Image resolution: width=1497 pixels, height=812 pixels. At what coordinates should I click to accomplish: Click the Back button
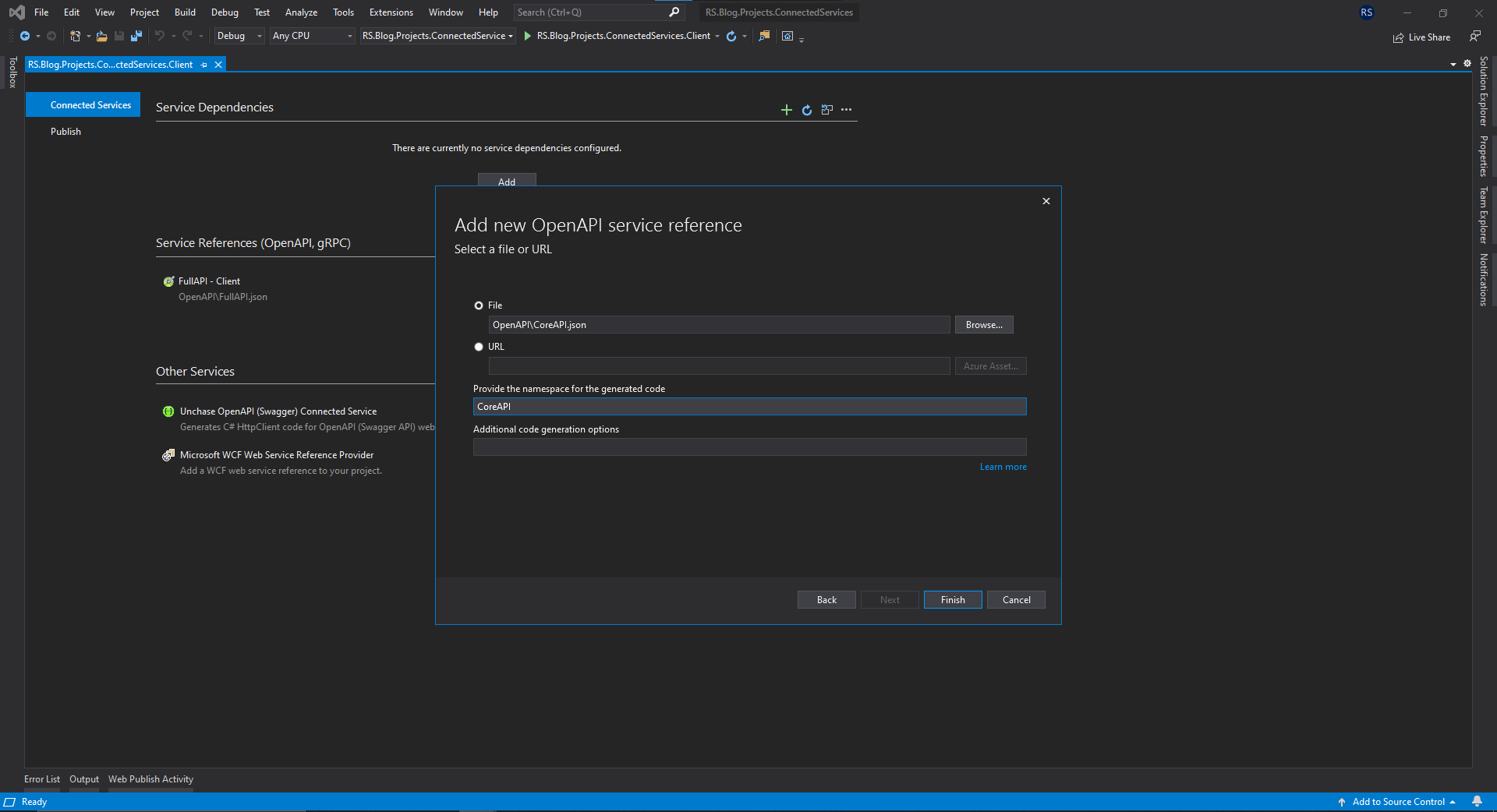(x=826, y=600)
